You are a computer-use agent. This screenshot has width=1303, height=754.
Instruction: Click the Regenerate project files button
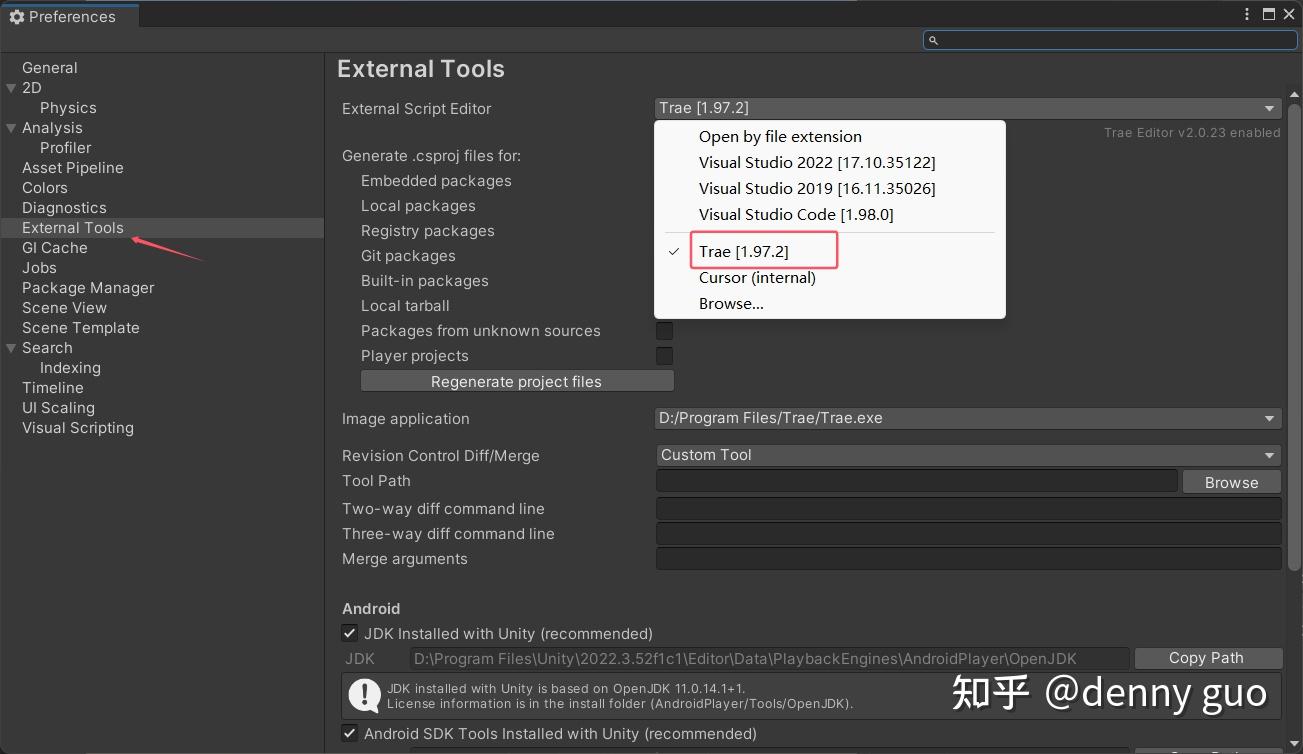click(516, 381)
